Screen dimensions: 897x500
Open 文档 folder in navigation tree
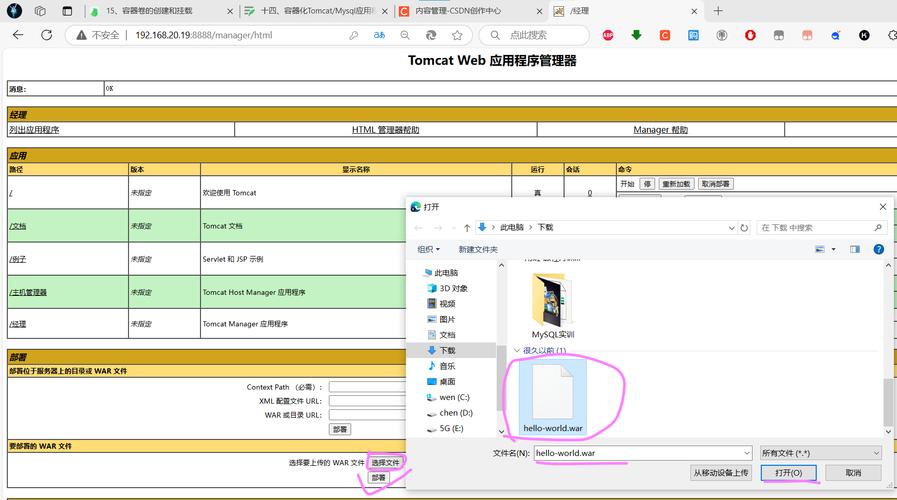(442, 335)
